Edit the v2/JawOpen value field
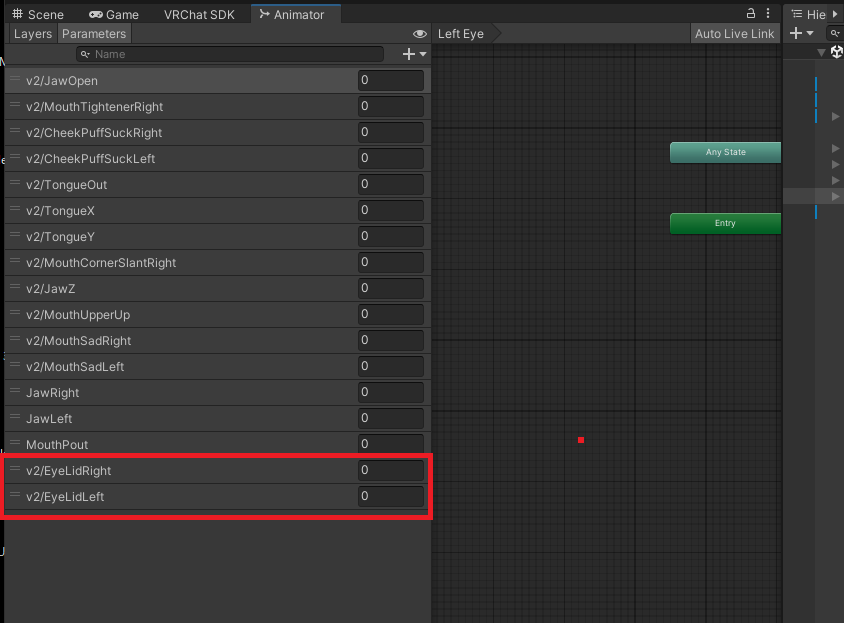The width and height of the screenshot is (844, 623). point(391,80)
